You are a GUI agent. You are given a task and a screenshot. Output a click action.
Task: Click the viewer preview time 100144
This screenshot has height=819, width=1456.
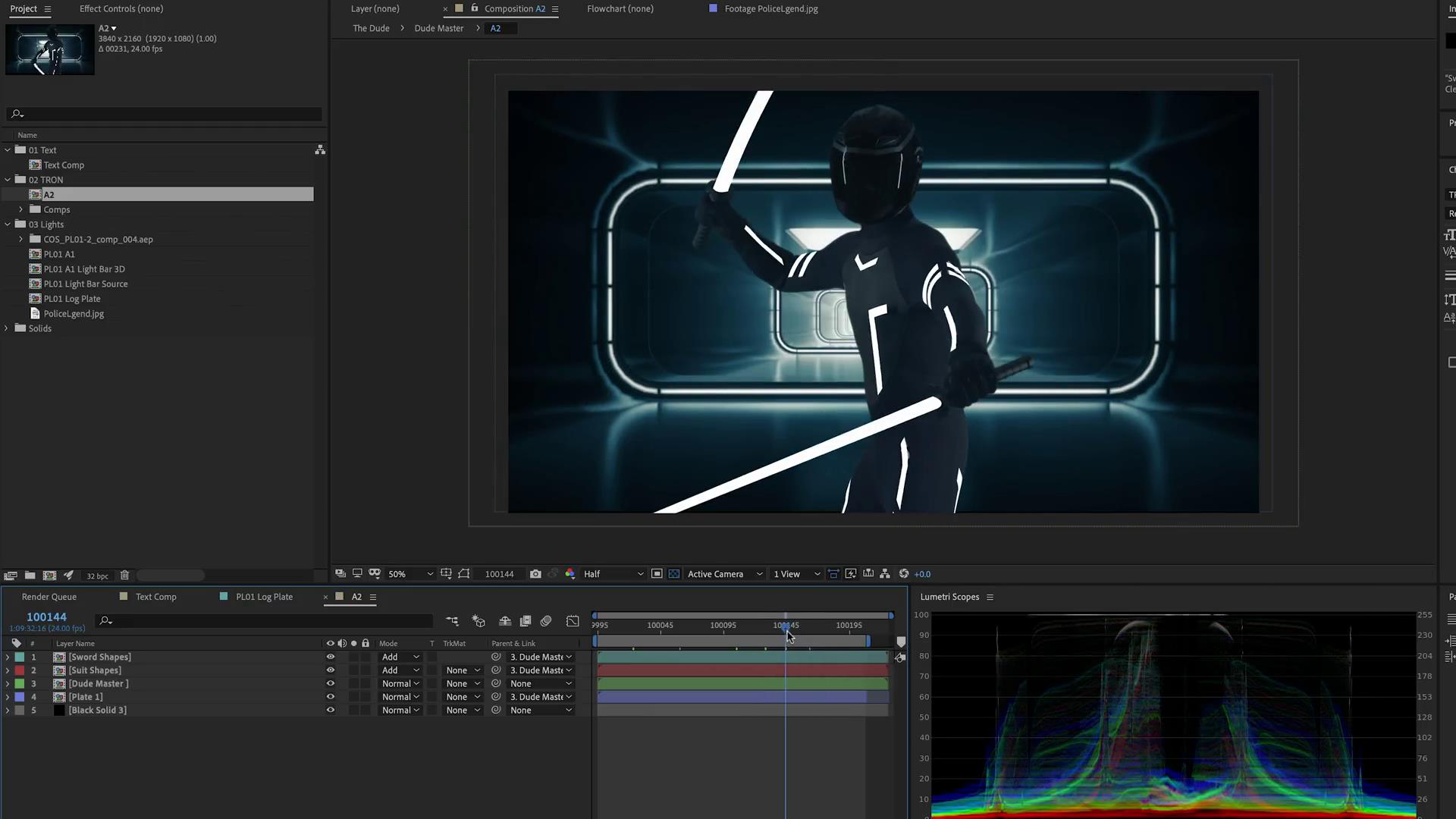[499, 574]
